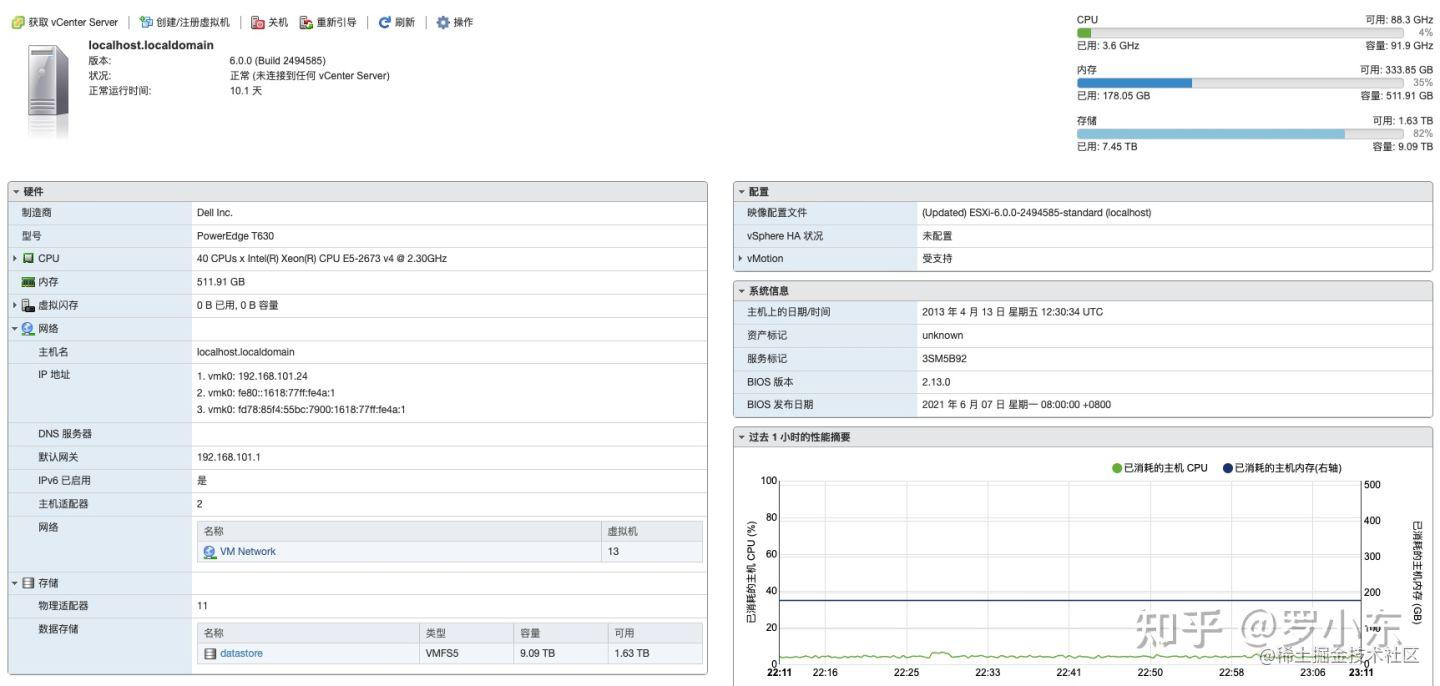The width and height of the screenshot is (1440, 686).
Task: Collapse the 硬件 hardware panel
Action: click(x=17, y=191)
